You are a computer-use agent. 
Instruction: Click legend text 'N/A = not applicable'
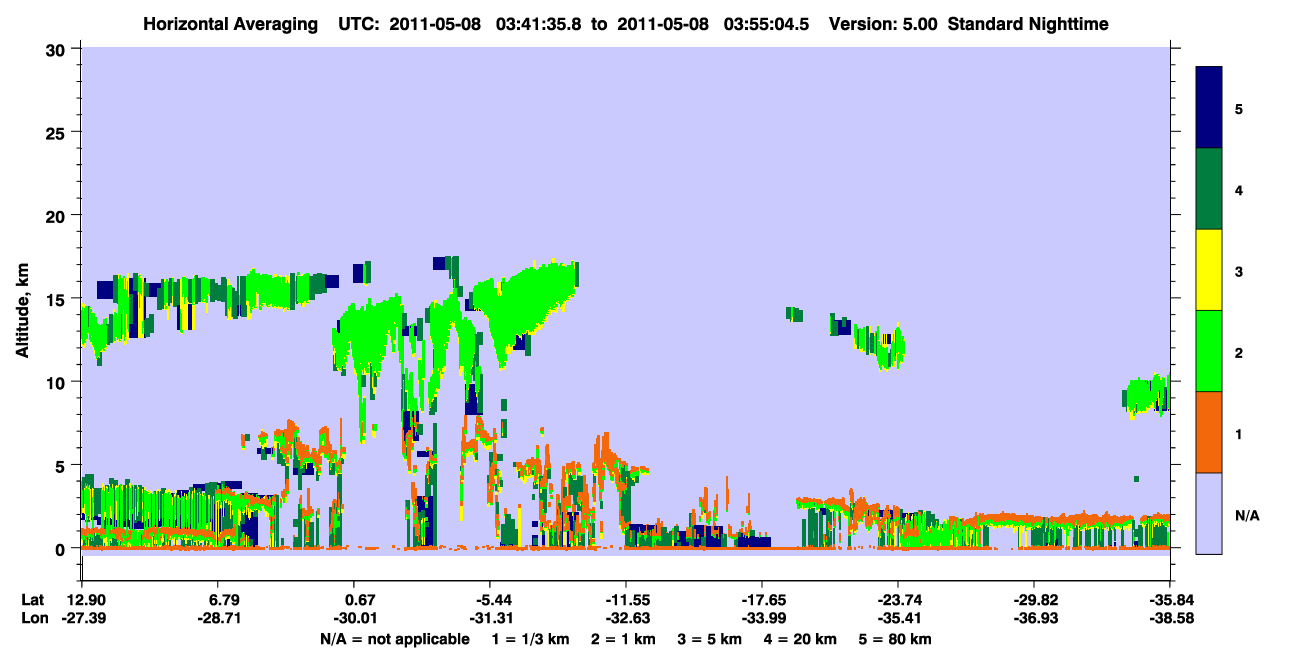[394, 639]
